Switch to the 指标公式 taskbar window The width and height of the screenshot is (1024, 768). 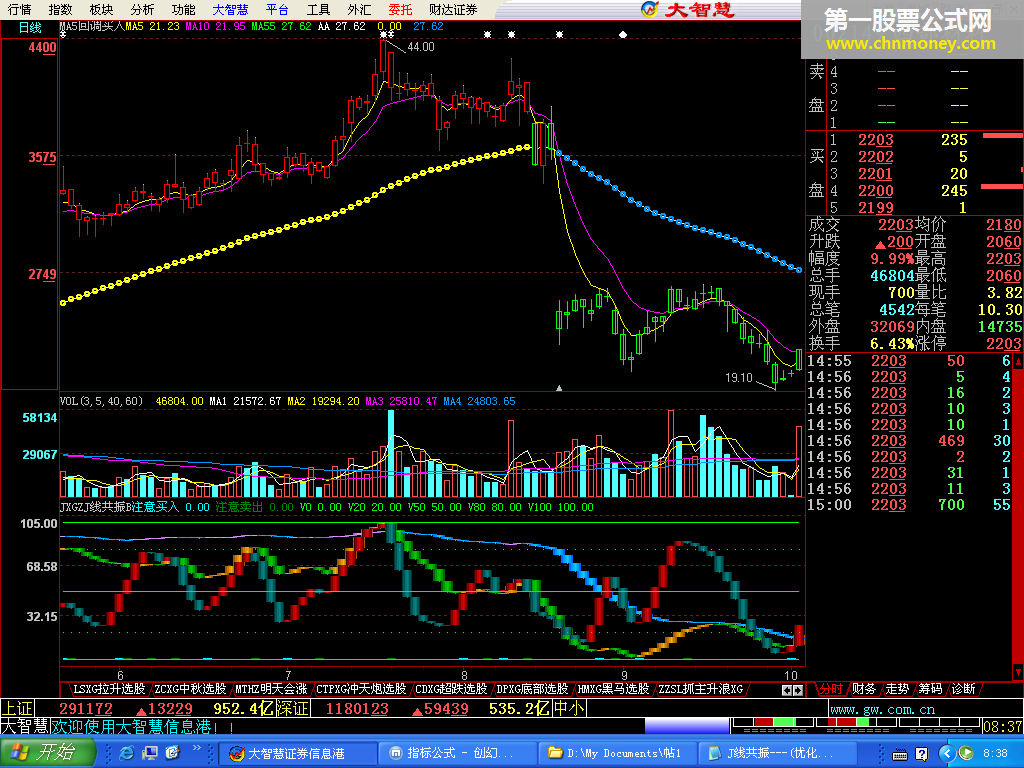(x=457, y=754)
